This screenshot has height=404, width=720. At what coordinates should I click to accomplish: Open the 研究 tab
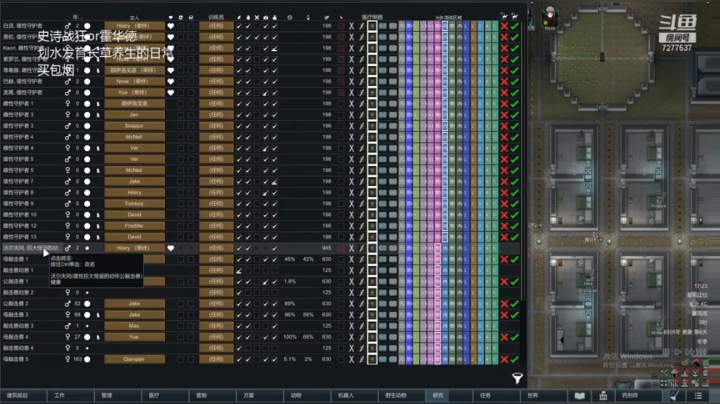449,395
